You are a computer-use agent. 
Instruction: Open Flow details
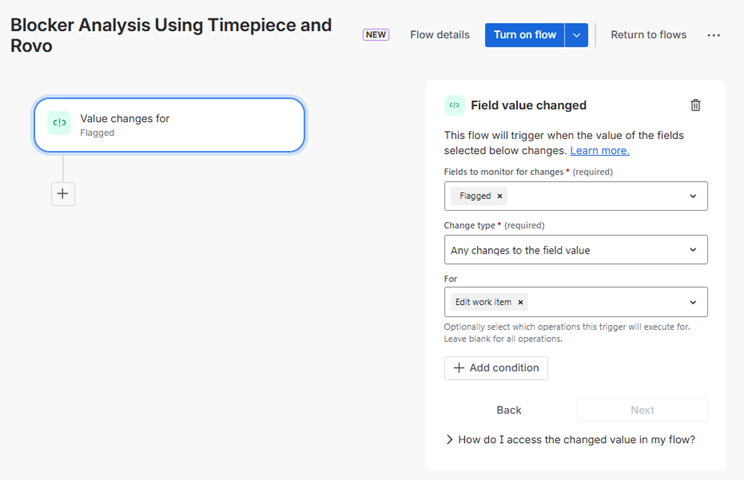[x=440, y=35]
